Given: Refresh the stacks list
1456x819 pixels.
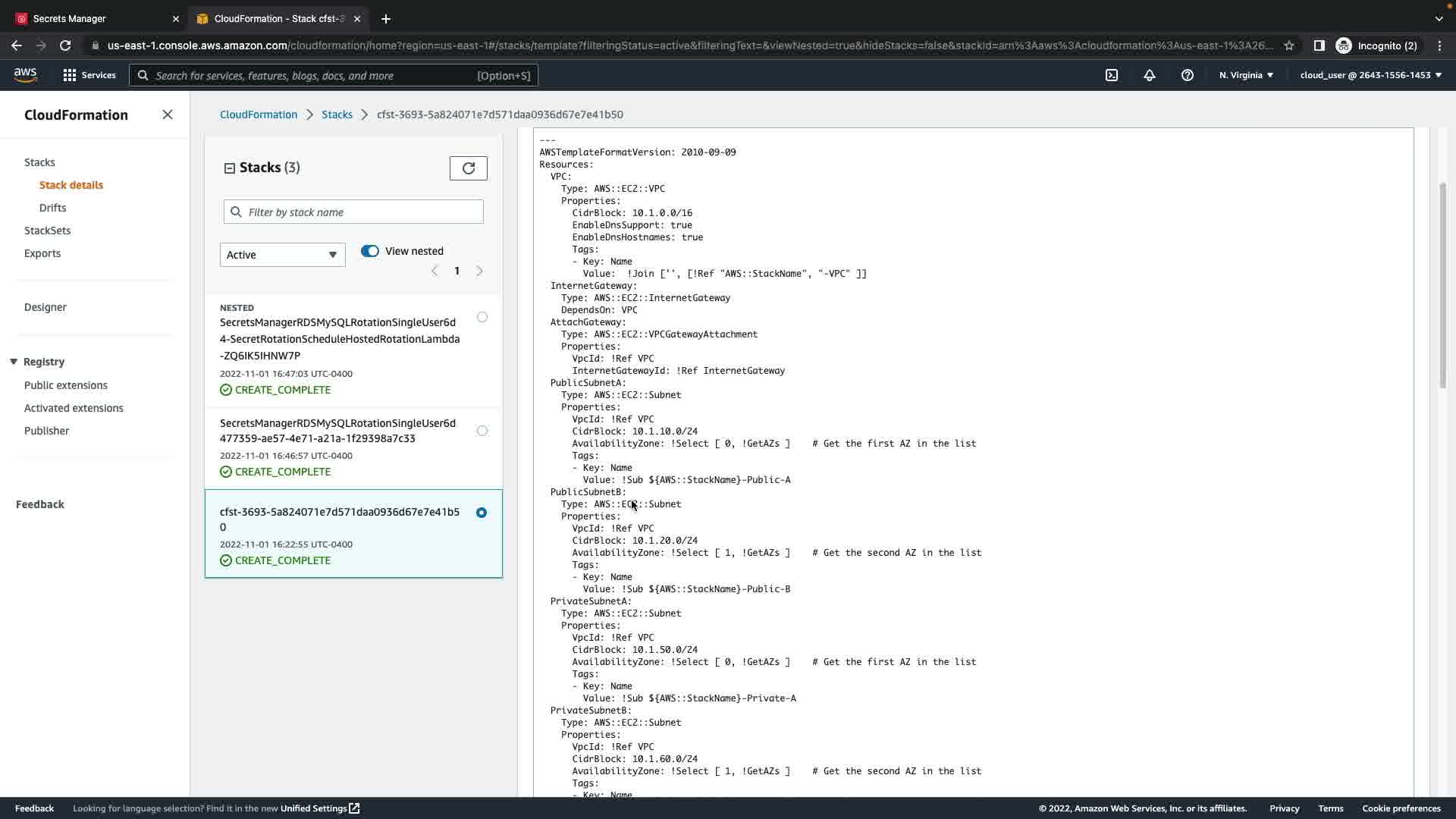Looking at the screenshot, I should [x=469, y=168].
